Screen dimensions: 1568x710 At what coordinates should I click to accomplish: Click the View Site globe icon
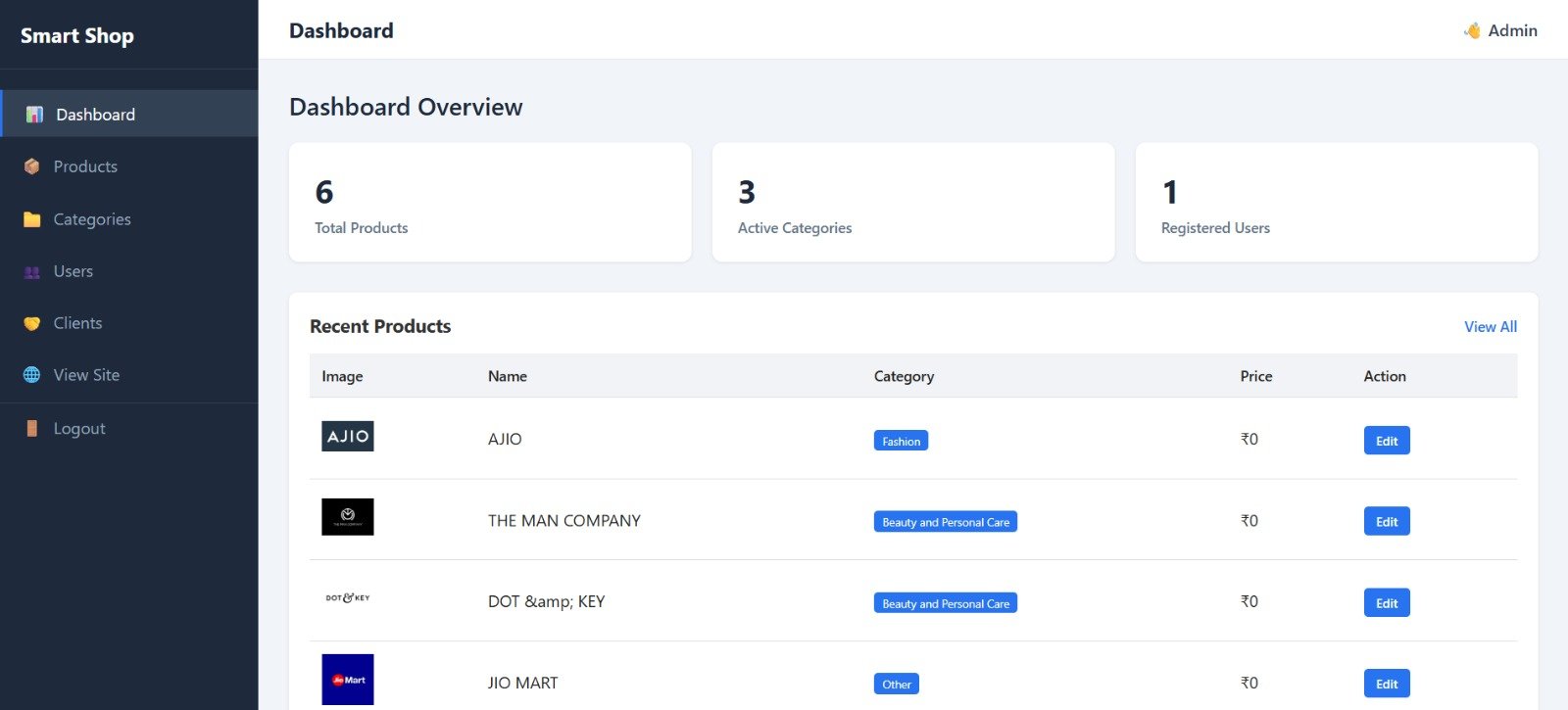coord(32,375)
